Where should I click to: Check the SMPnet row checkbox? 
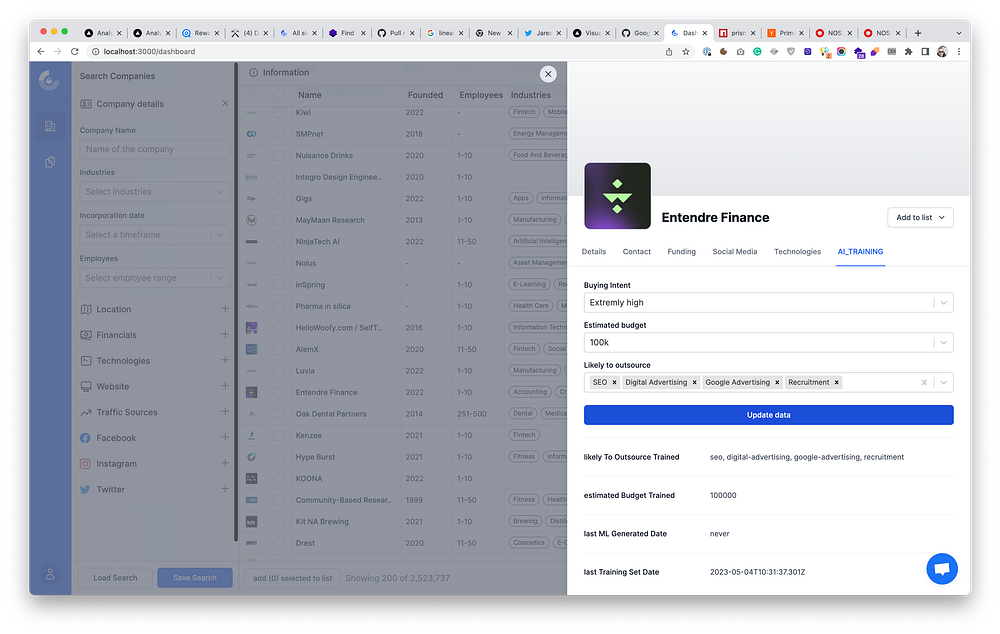(278, 134)
